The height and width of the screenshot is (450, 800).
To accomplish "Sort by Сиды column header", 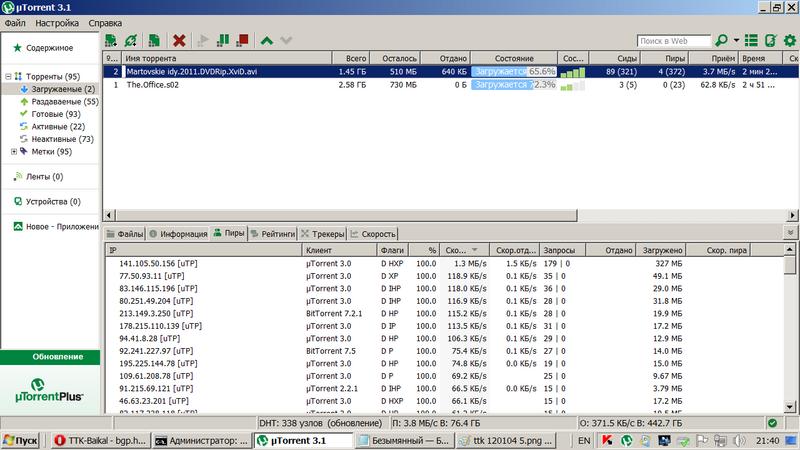I will coord(615,58).
